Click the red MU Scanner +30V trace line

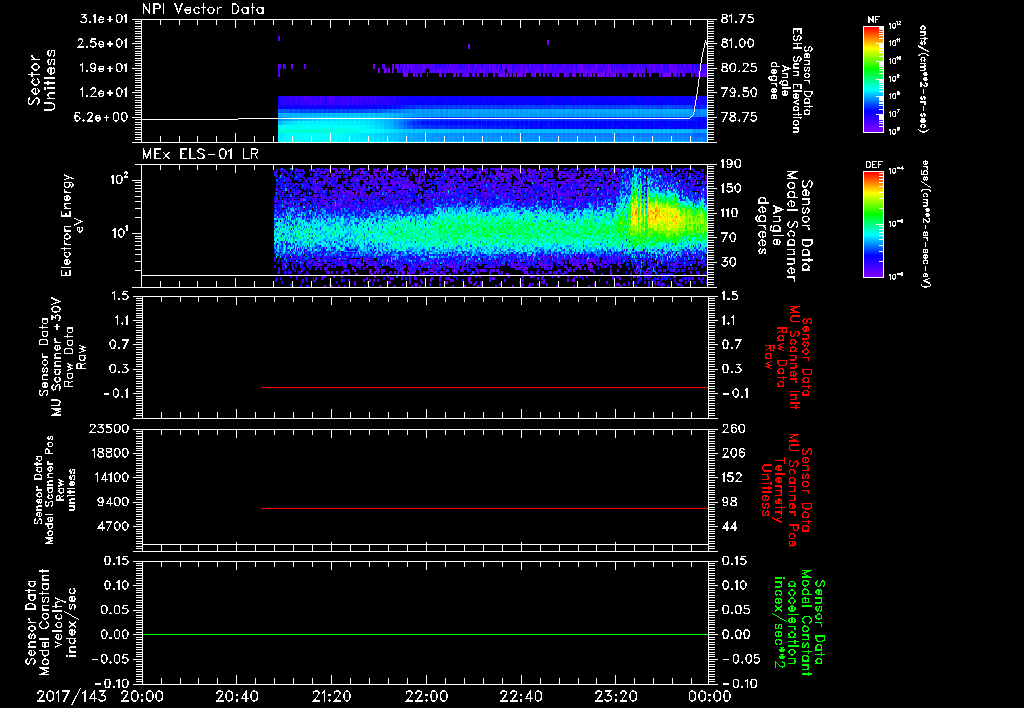pyautogui.click(x=485, y=387)
